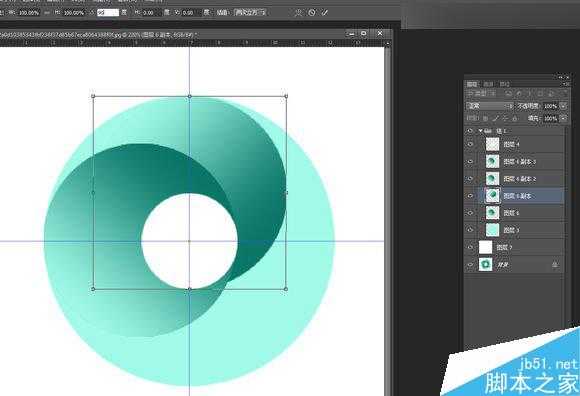
Task: Select the layer named 图层 6 副本 2
Action: (x=520, y=179)
